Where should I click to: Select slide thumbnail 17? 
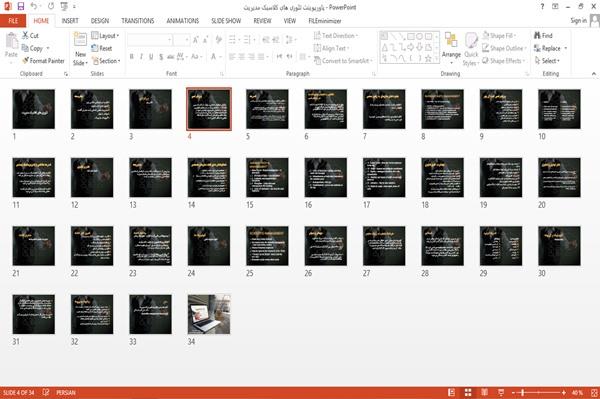click(x=384, y=178)
